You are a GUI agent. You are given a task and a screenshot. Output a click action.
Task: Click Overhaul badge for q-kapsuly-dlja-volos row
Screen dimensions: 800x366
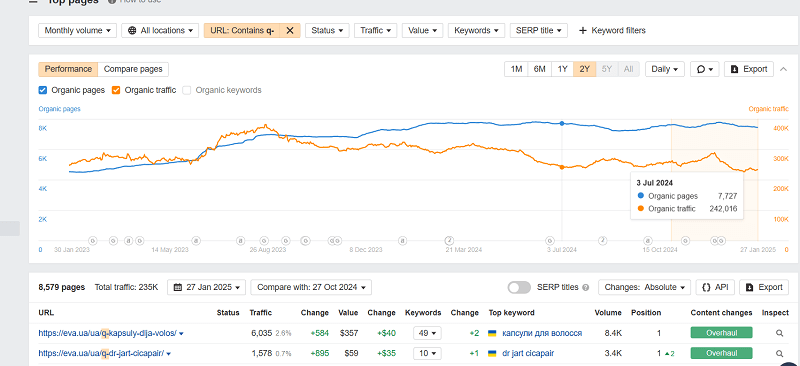(x=721, y=333)
